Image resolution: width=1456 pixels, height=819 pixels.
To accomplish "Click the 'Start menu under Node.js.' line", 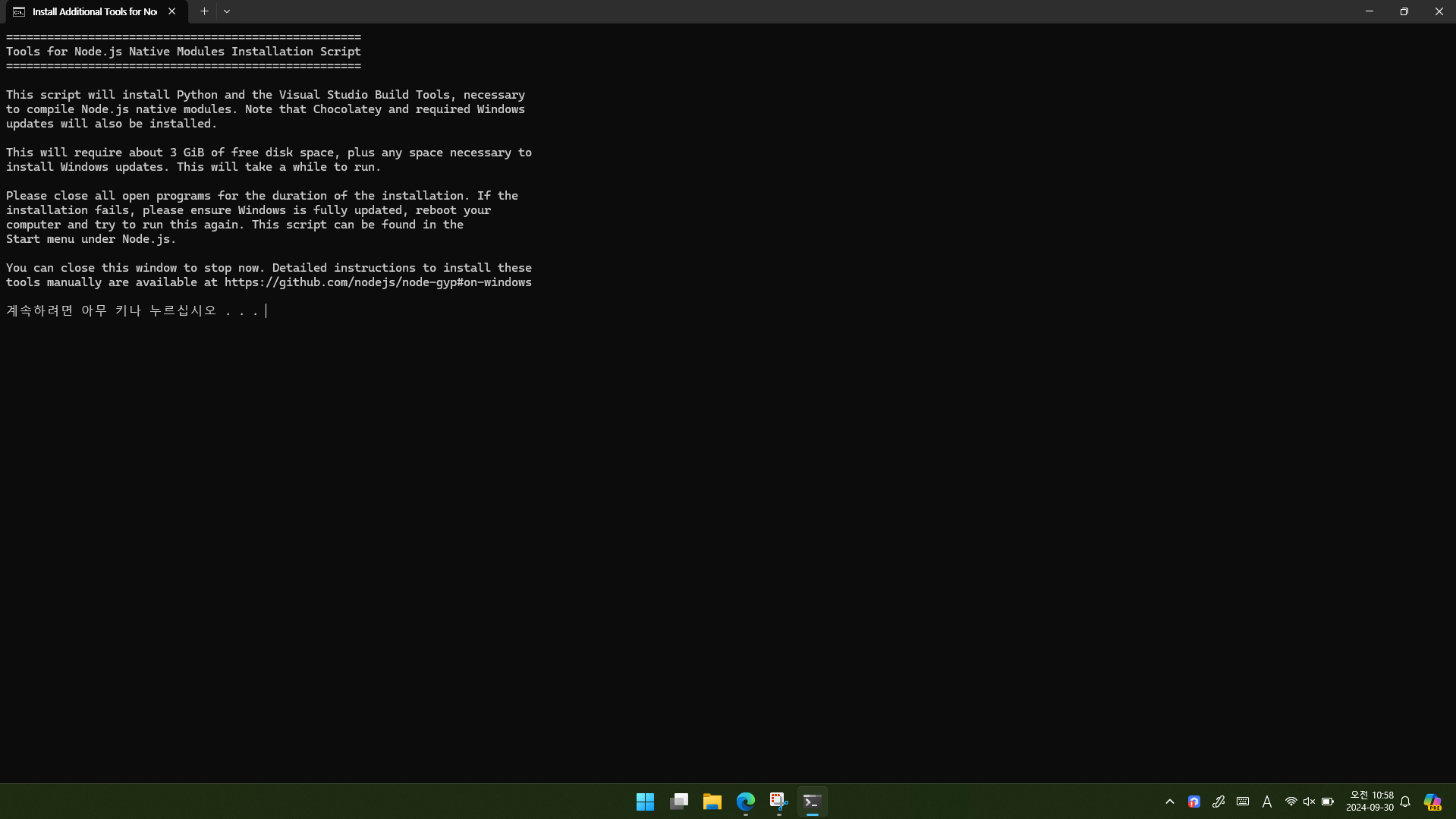I will pyautogui.click(x=91, y=239).
